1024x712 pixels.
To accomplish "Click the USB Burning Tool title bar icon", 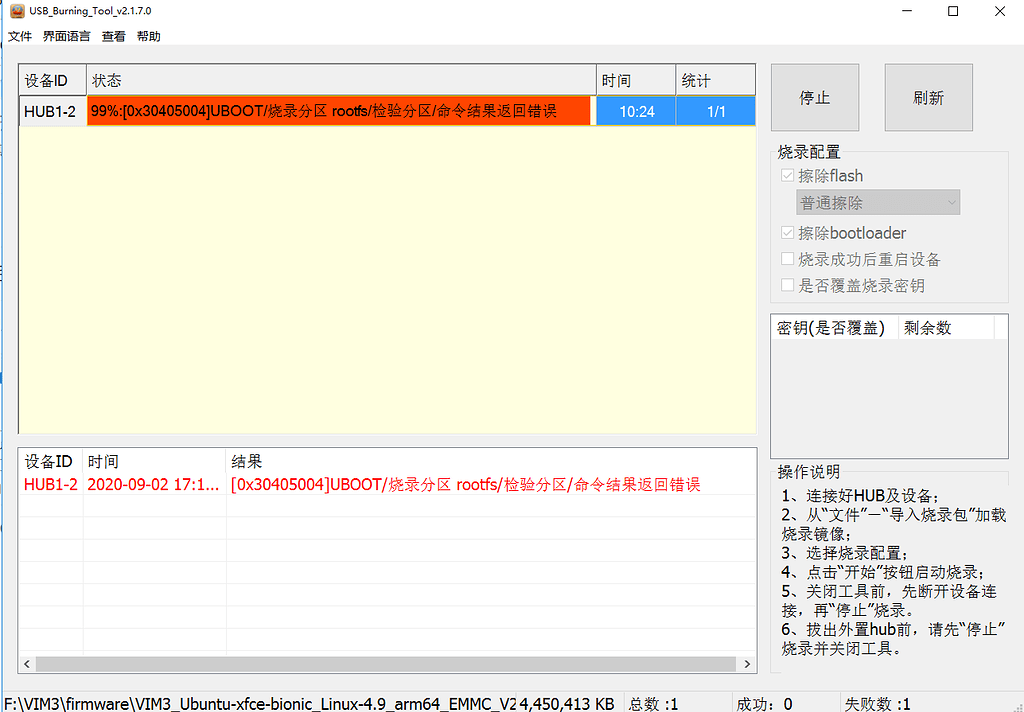I will tap(16, 11).
